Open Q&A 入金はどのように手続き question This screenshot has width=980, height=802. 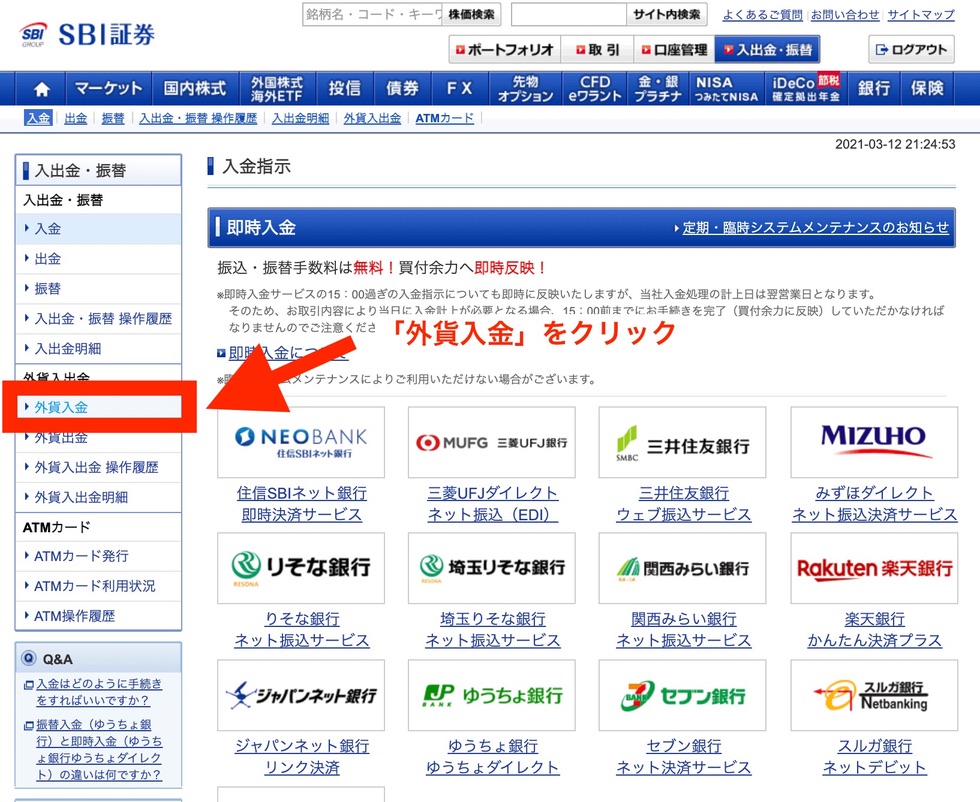[x=99, y=692]
